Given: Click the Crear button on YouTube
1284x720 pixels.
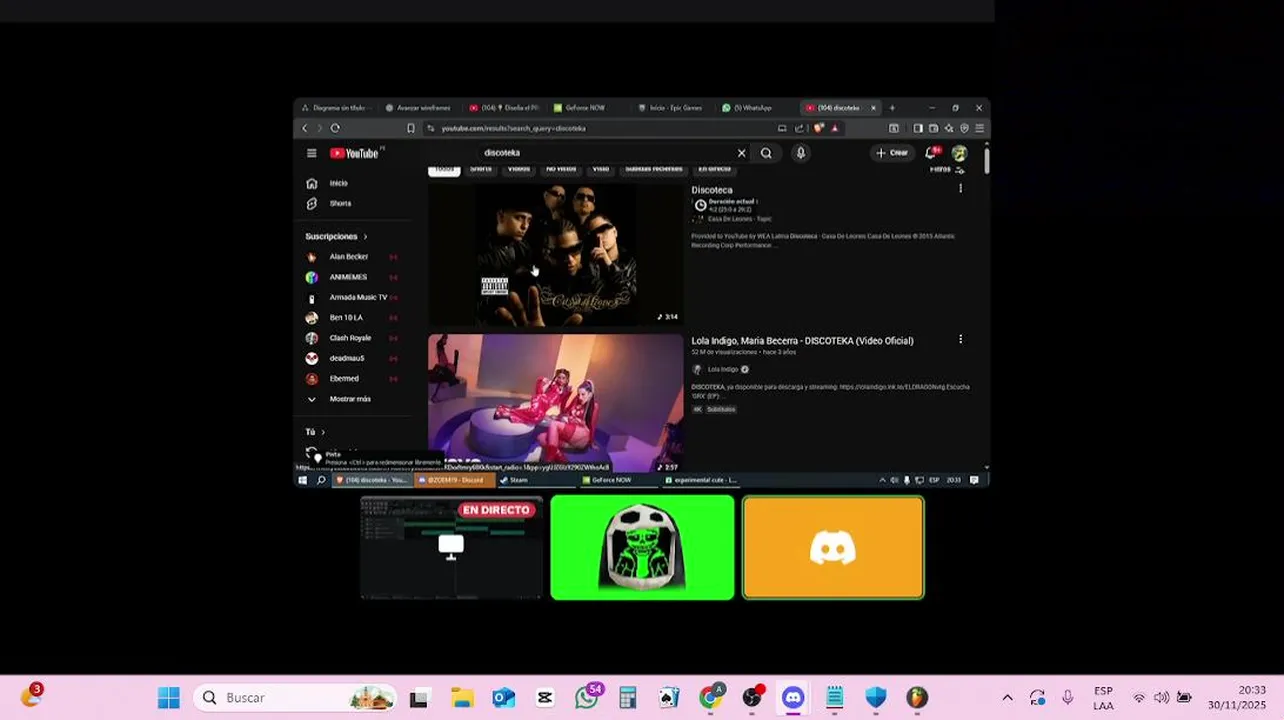Looking at the screenshot, I should click(x=892, y=153).
